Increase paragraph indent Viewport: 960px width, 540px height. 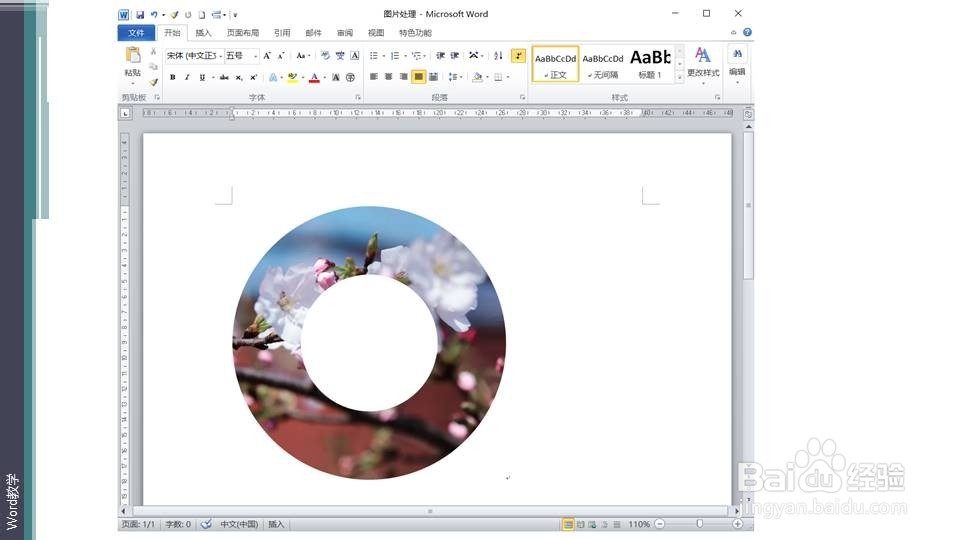(455, 56)
